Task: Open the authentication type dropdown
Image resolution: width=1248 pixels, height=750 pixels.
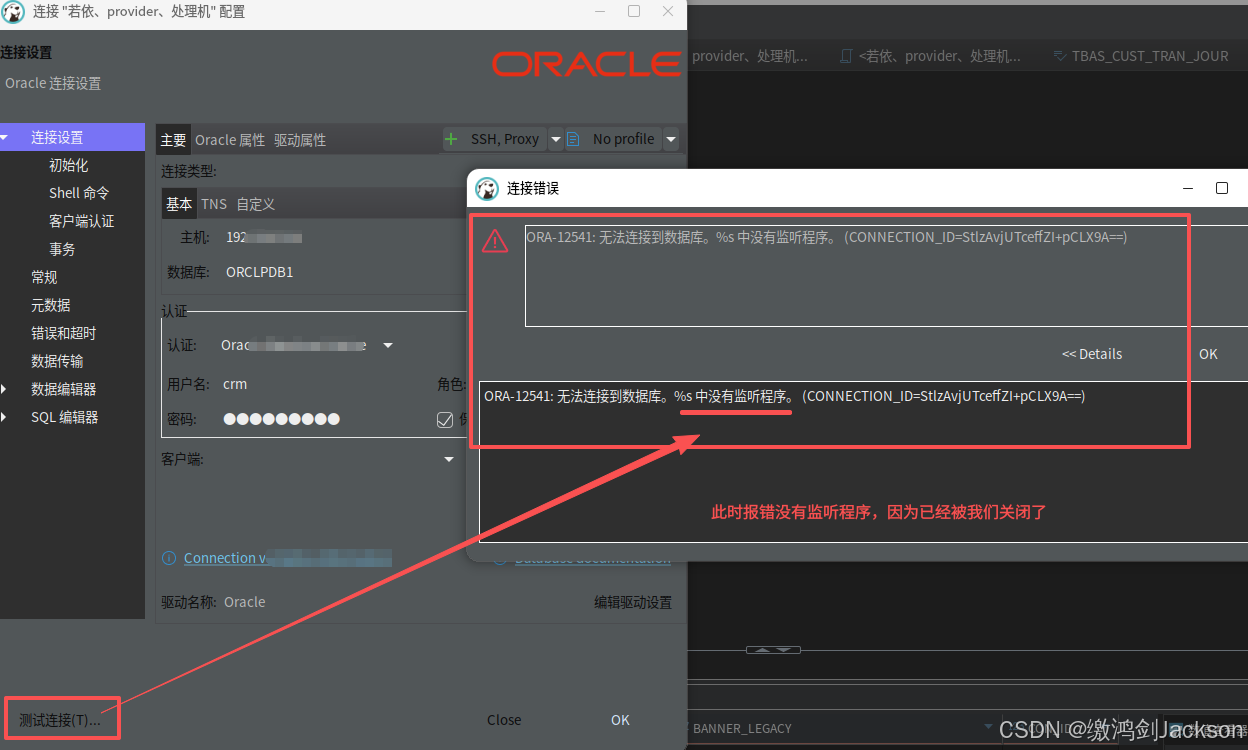Action: pos(388,345)
